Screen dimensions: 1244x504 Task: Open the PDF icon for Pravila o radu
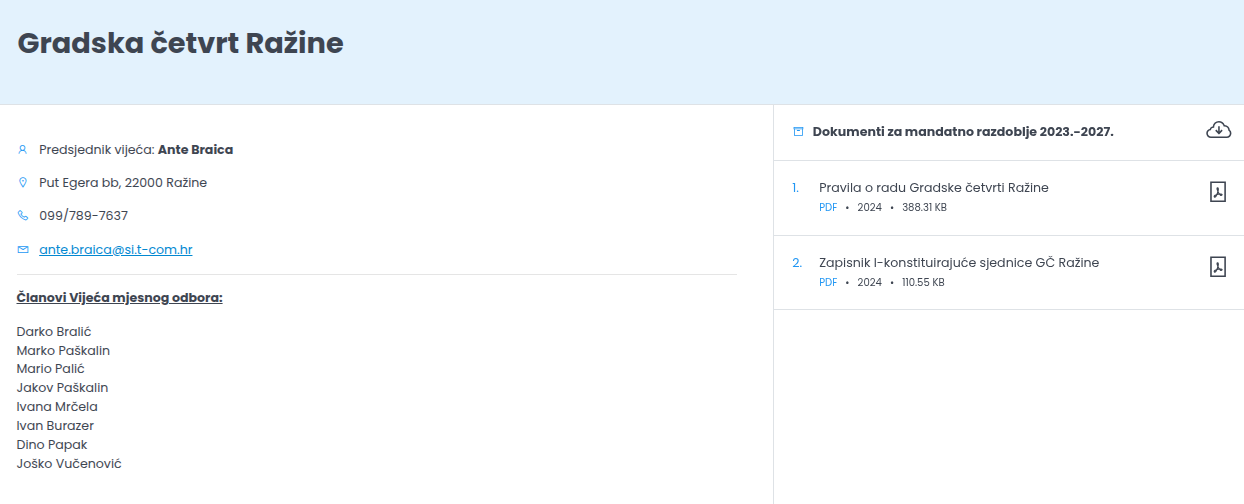pos(1217,192)
